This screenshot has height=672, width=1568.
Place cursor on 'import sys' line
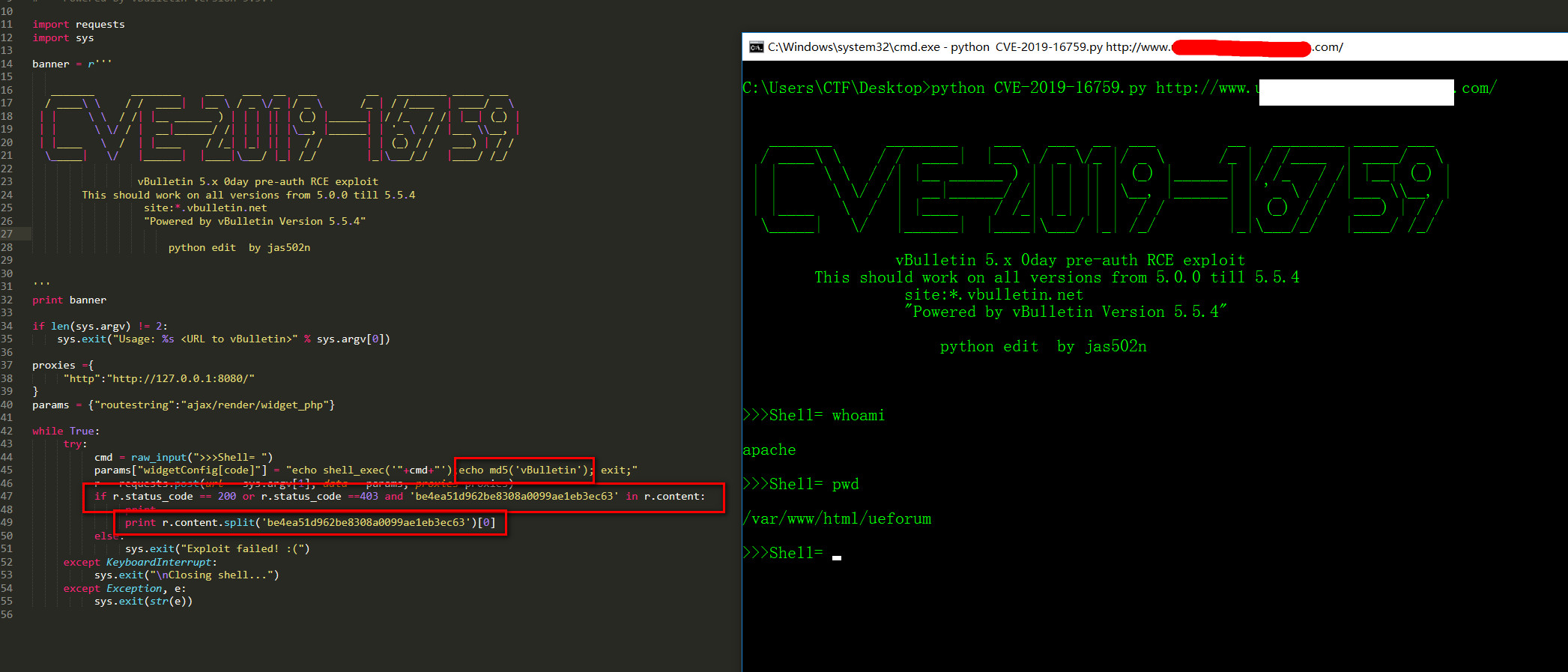(x=63, y=38)
